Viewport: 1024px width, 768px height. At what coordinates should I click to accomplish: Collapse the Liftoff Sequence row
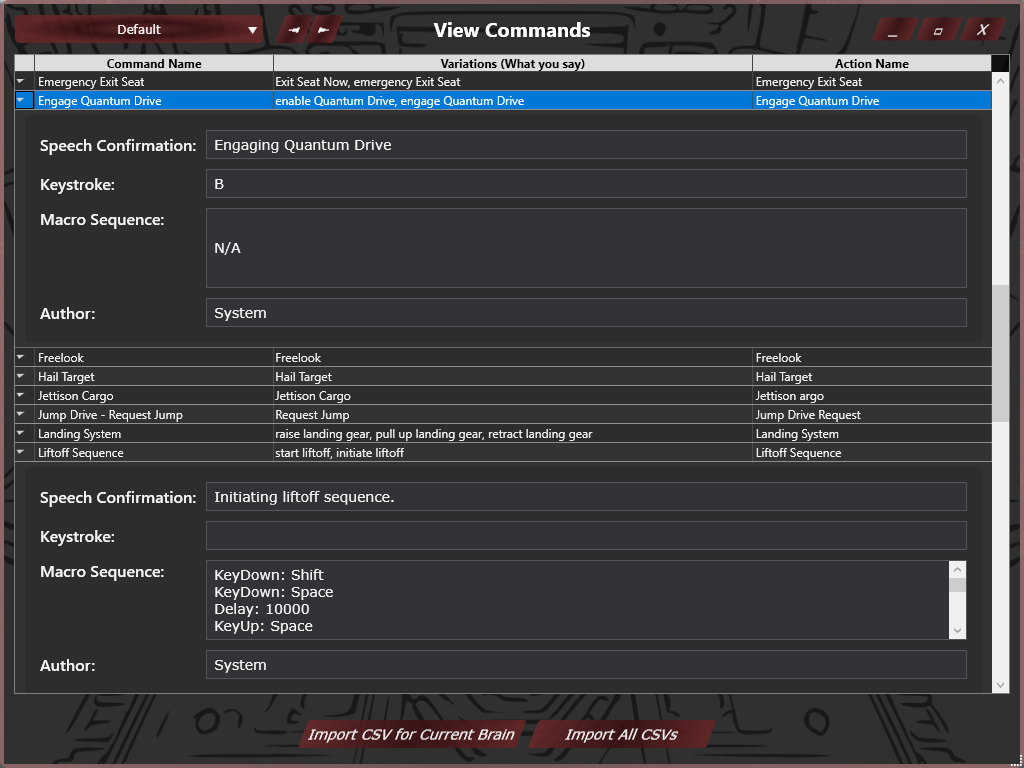[22, 453]
